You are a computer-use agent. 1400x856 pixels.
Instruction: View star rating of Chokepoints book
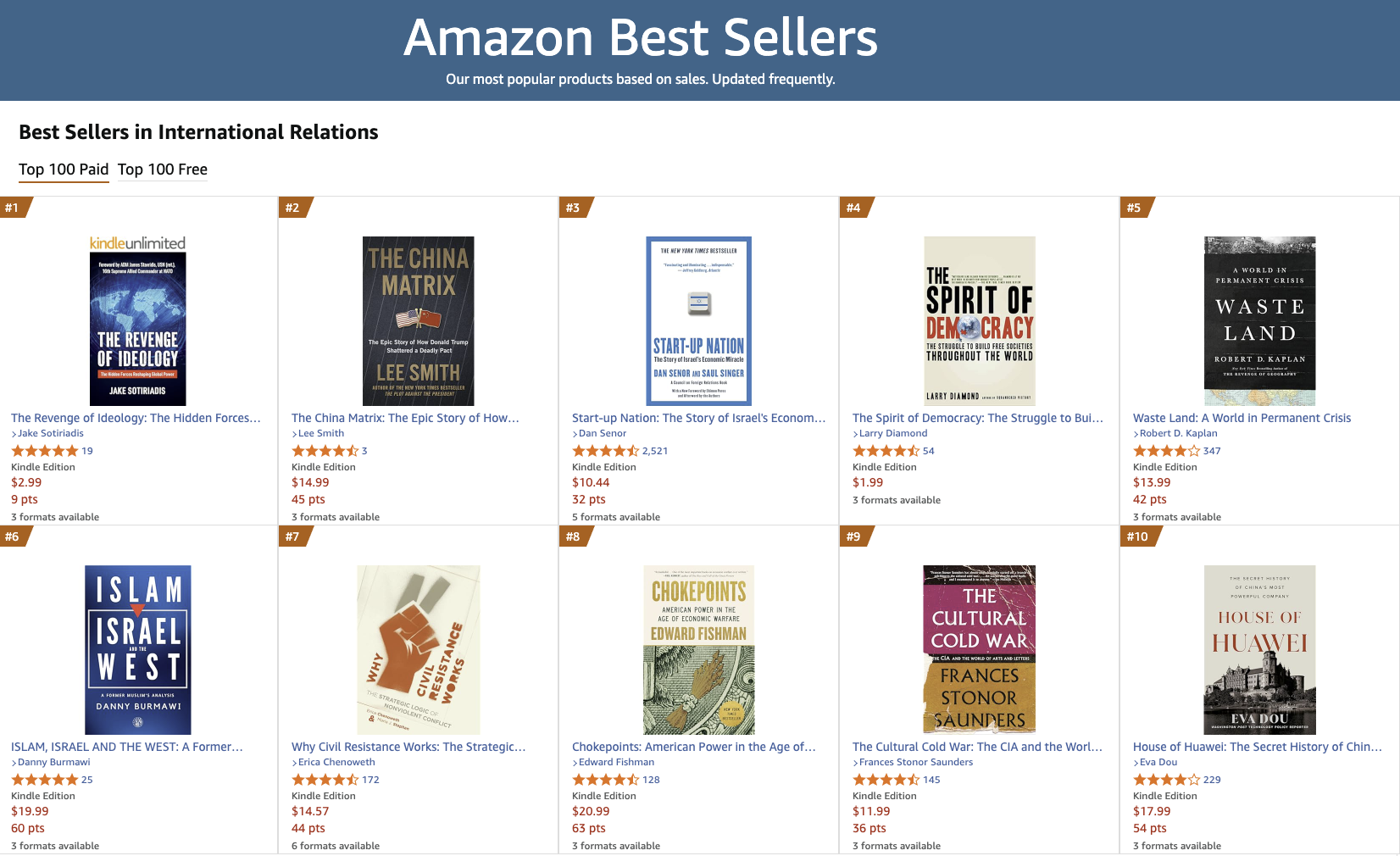605,780
